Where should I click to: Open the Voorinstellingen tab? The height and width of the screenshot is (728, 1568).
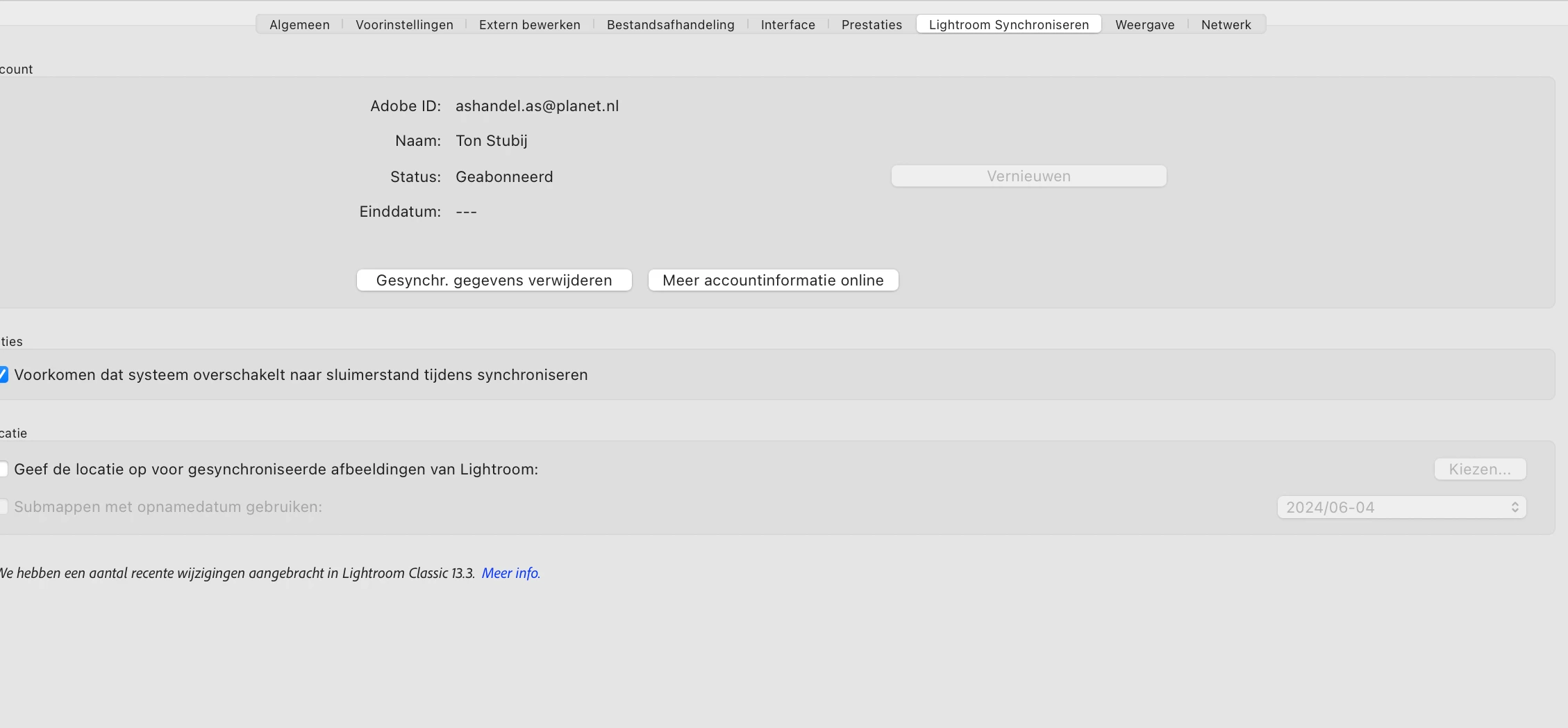[x=404, y=24]
